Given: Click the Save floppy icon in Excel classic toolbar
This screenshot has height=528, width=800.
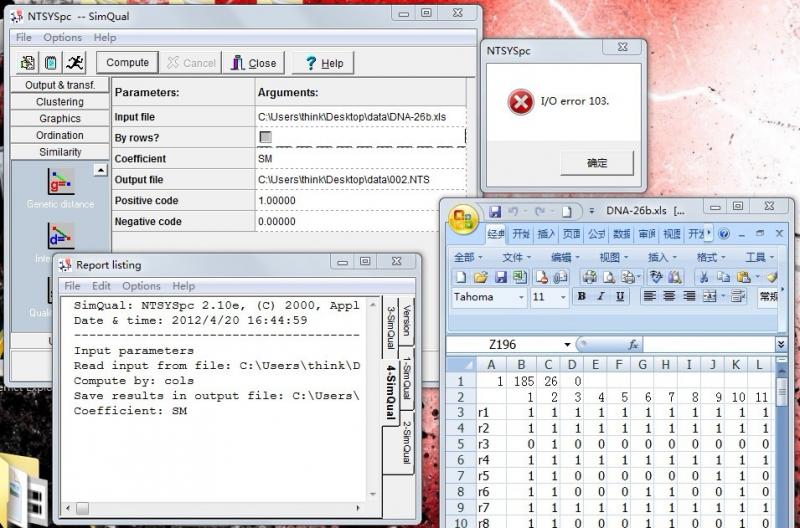Looking at the screenshot, I should click(x=501, y=277).
